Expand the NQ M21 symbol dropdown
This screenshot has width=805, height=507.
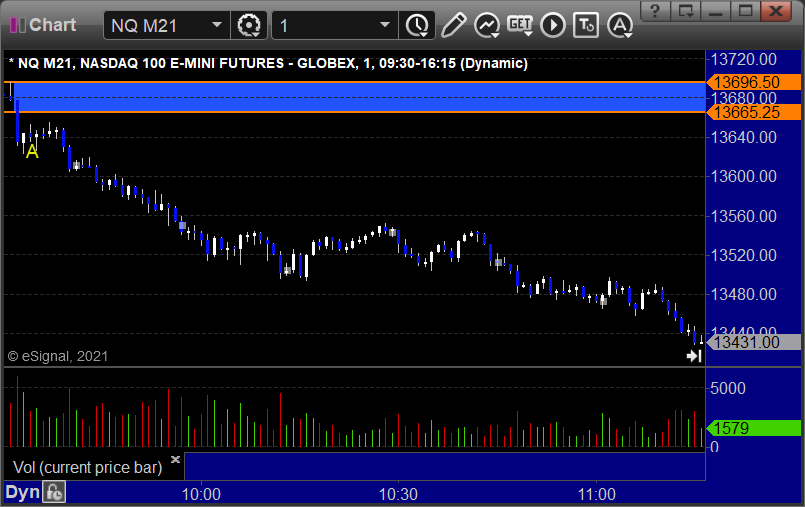217,25
